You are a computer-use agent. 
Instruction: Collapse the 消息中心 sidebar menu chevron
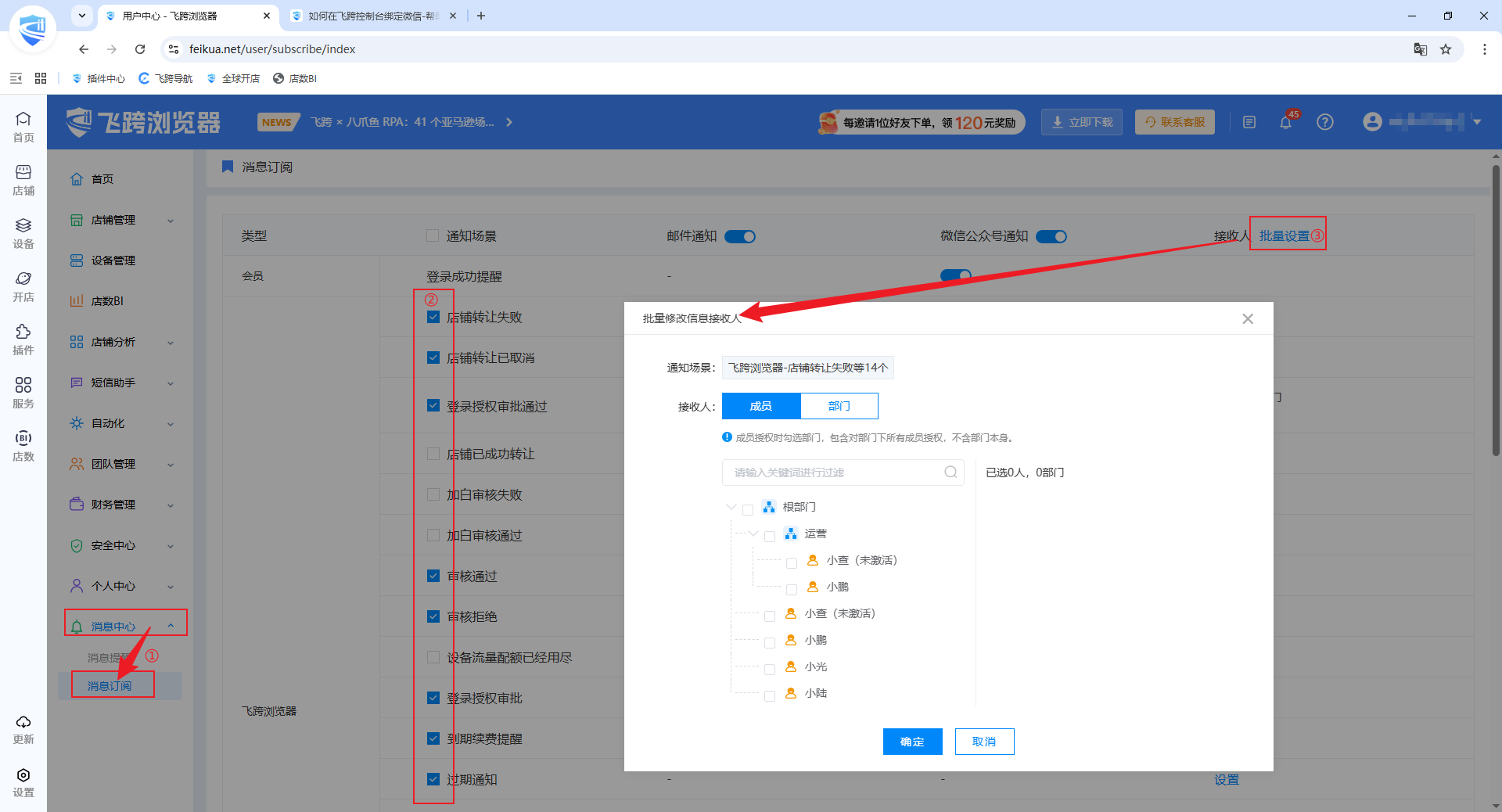171,626
